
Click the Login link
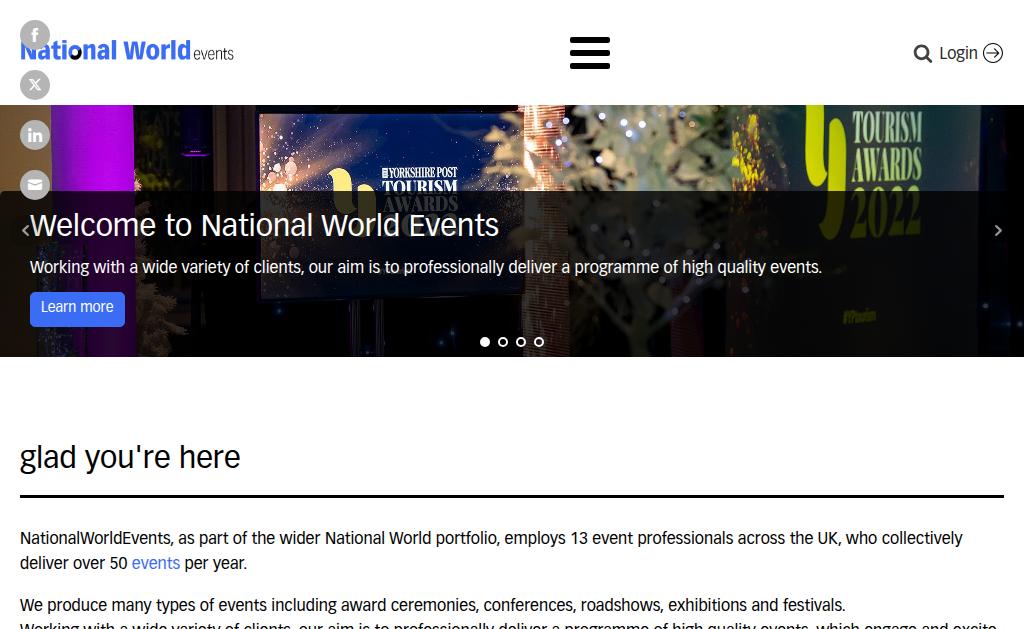958,53
